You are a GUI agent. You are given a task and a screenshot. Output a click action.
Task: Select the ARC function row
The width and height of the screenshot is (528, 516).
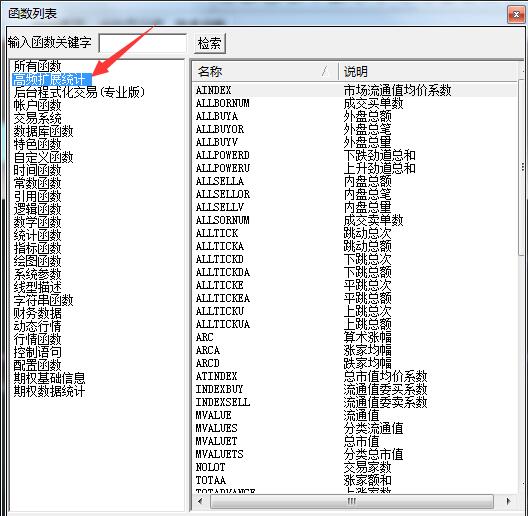click(355, 337)
